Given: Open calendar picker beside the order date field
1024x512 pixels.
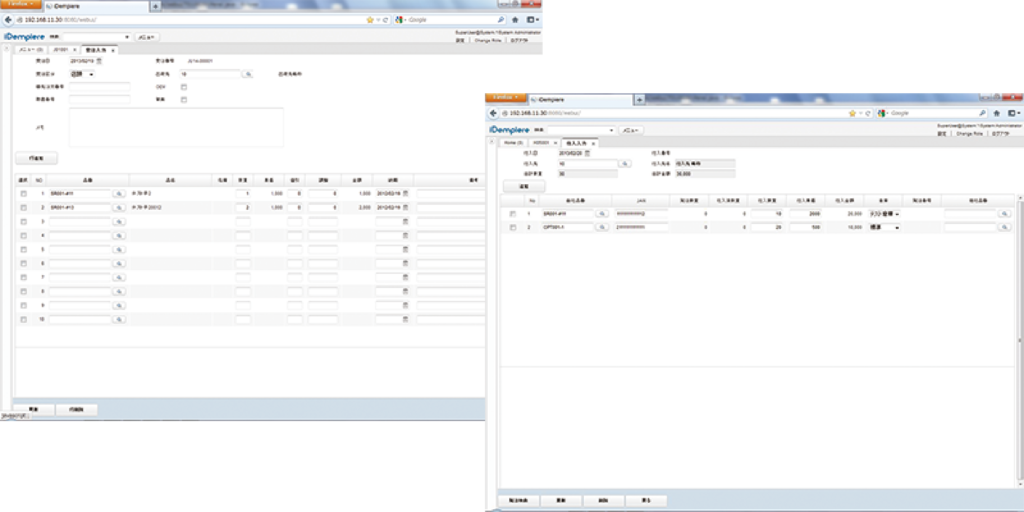Looking at the screenshot, I should (101, 62).
